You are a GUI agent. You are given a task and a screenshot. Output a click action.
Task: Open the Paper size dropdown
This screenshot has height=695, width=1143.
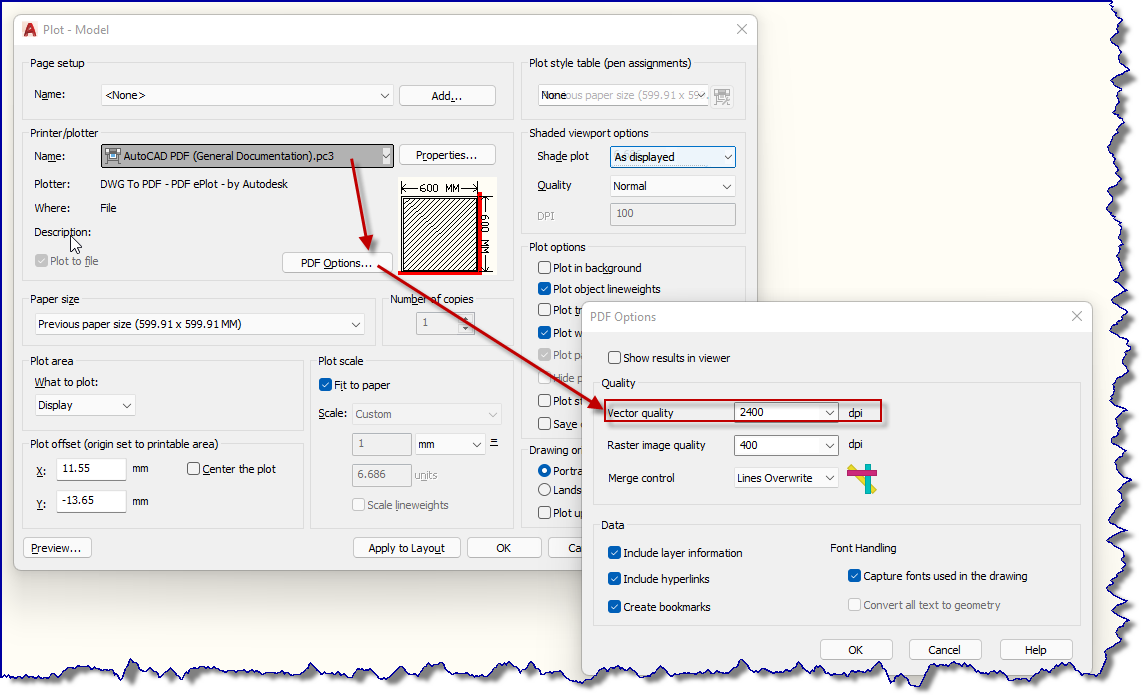tap(356, 324)
